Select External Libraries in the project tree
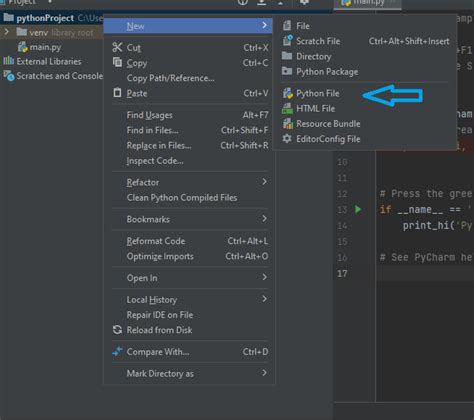 49,61
